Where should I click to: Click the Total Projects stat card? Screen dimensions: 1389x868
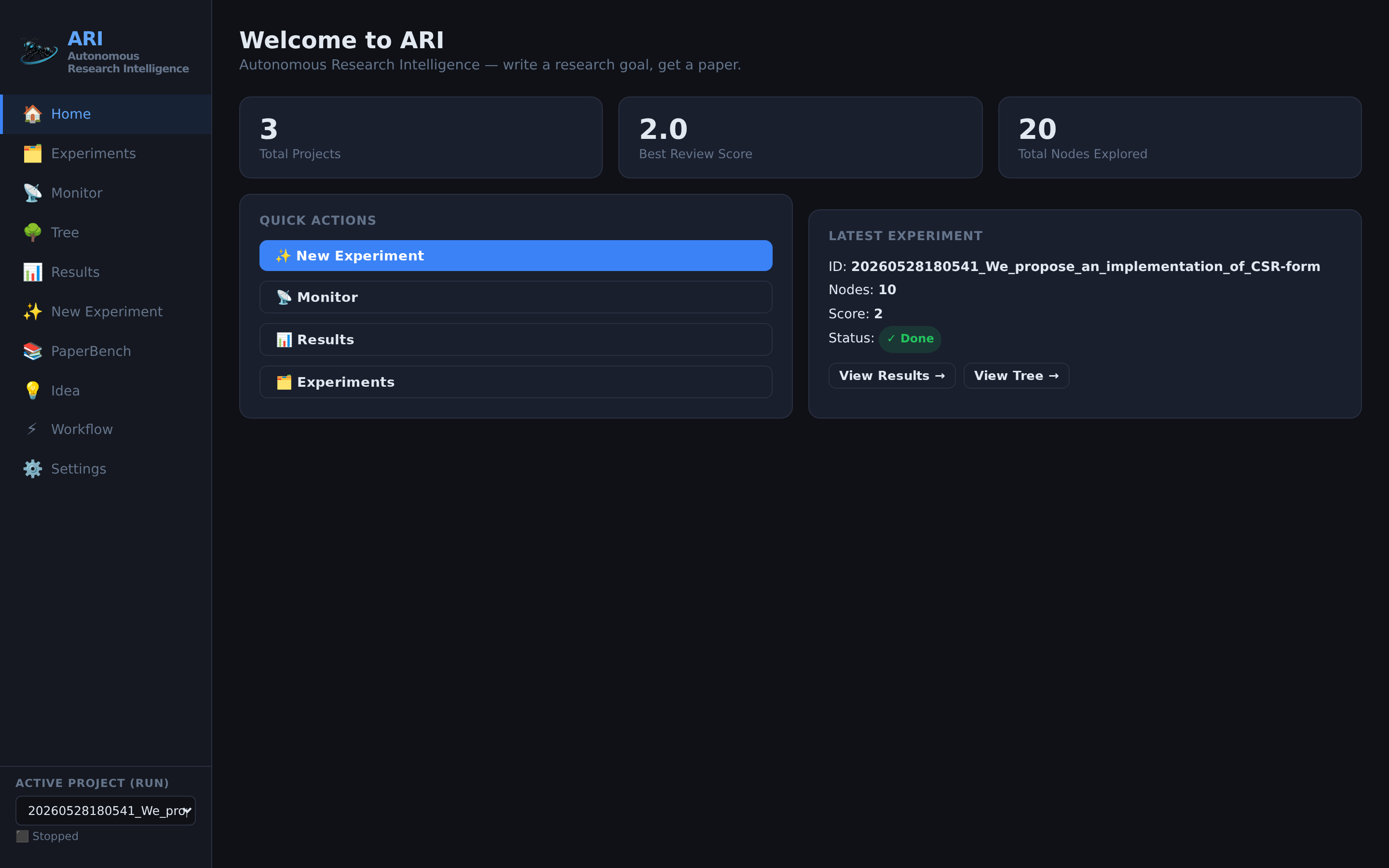click(421, 137)
